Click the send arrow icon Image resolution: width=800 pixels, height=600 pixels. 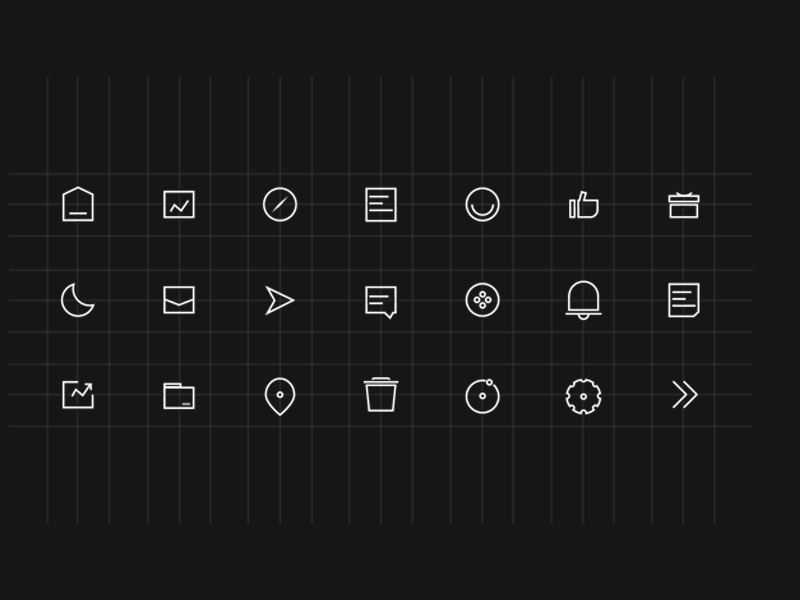[x=279, y=300]
